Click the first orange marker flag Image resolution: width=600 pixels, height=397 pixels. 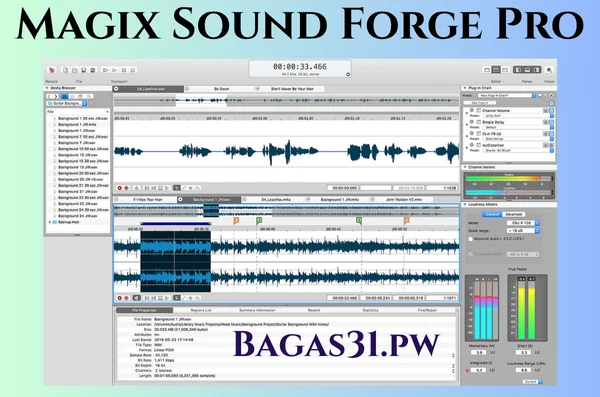tap(236, 221)
